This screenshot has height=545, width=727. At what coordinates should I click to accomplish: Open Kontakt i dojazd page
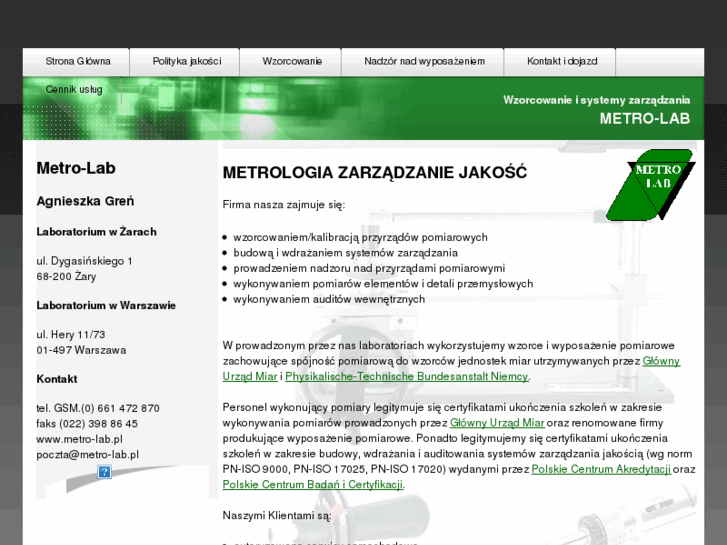560,62
